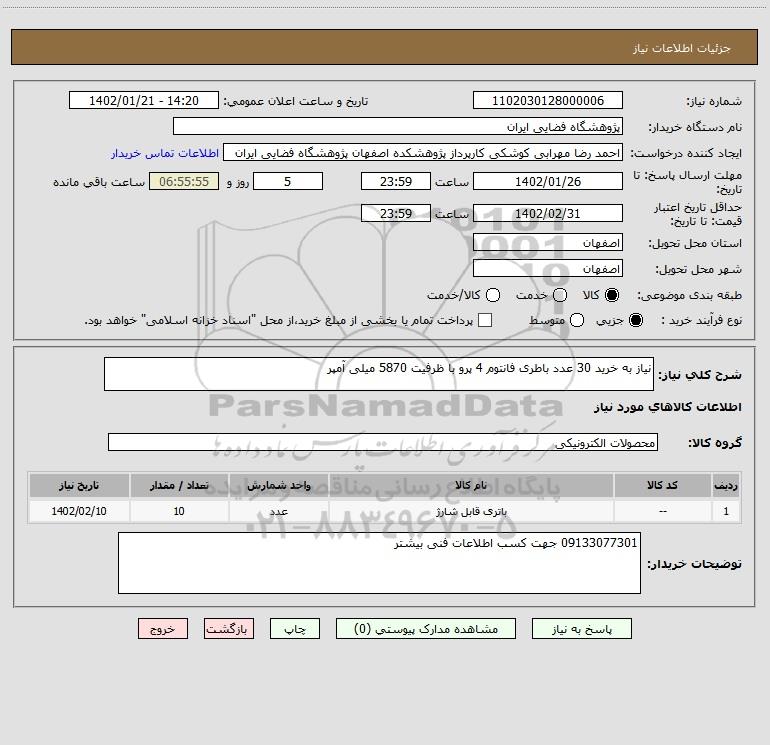Choose the متوسط purchase type radio
This screenshot has width=770, height=745.
coord(577,320)
